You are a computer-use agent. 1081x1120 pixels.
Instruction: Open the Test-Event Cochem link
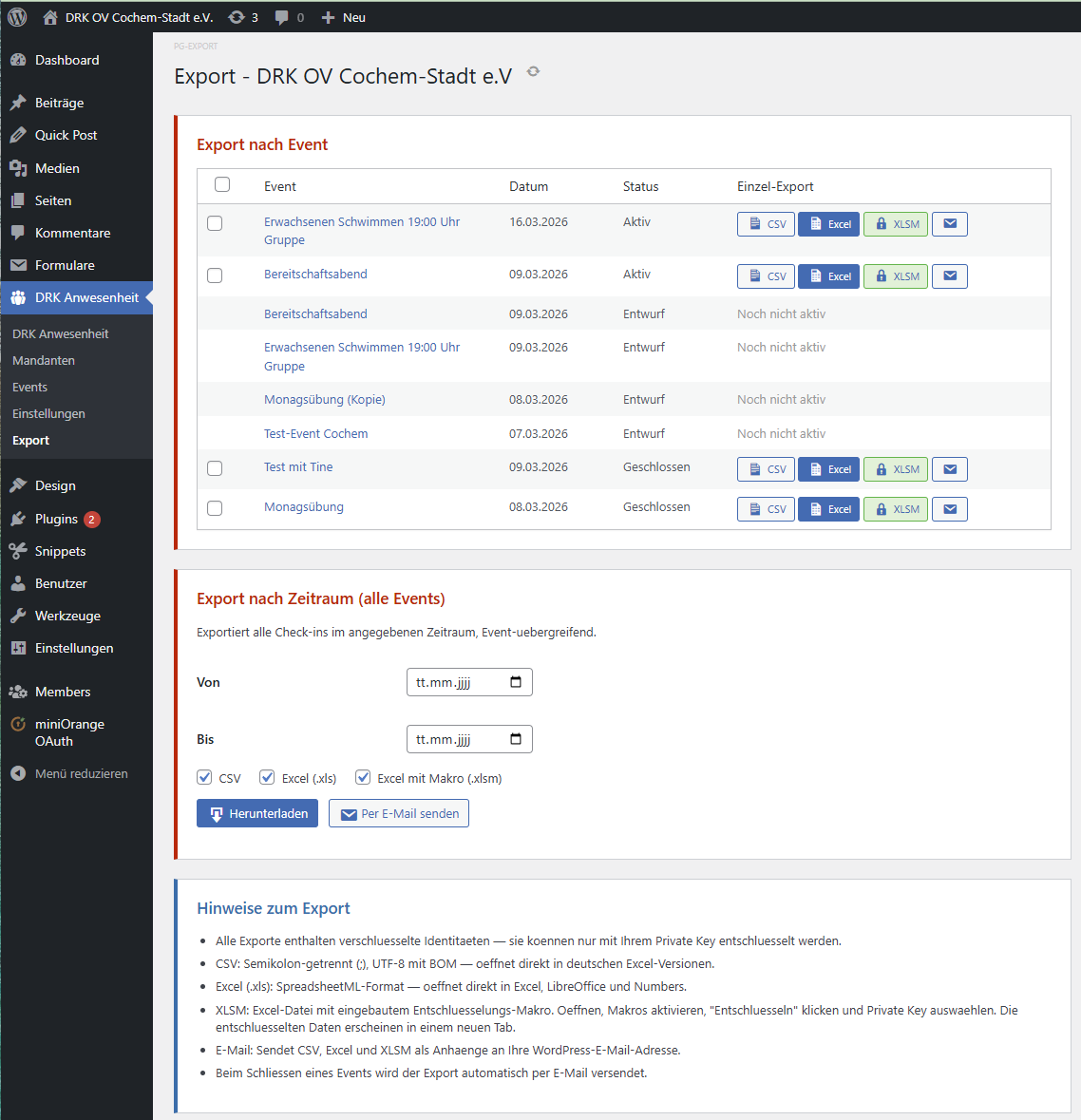[x=315, y=433]
